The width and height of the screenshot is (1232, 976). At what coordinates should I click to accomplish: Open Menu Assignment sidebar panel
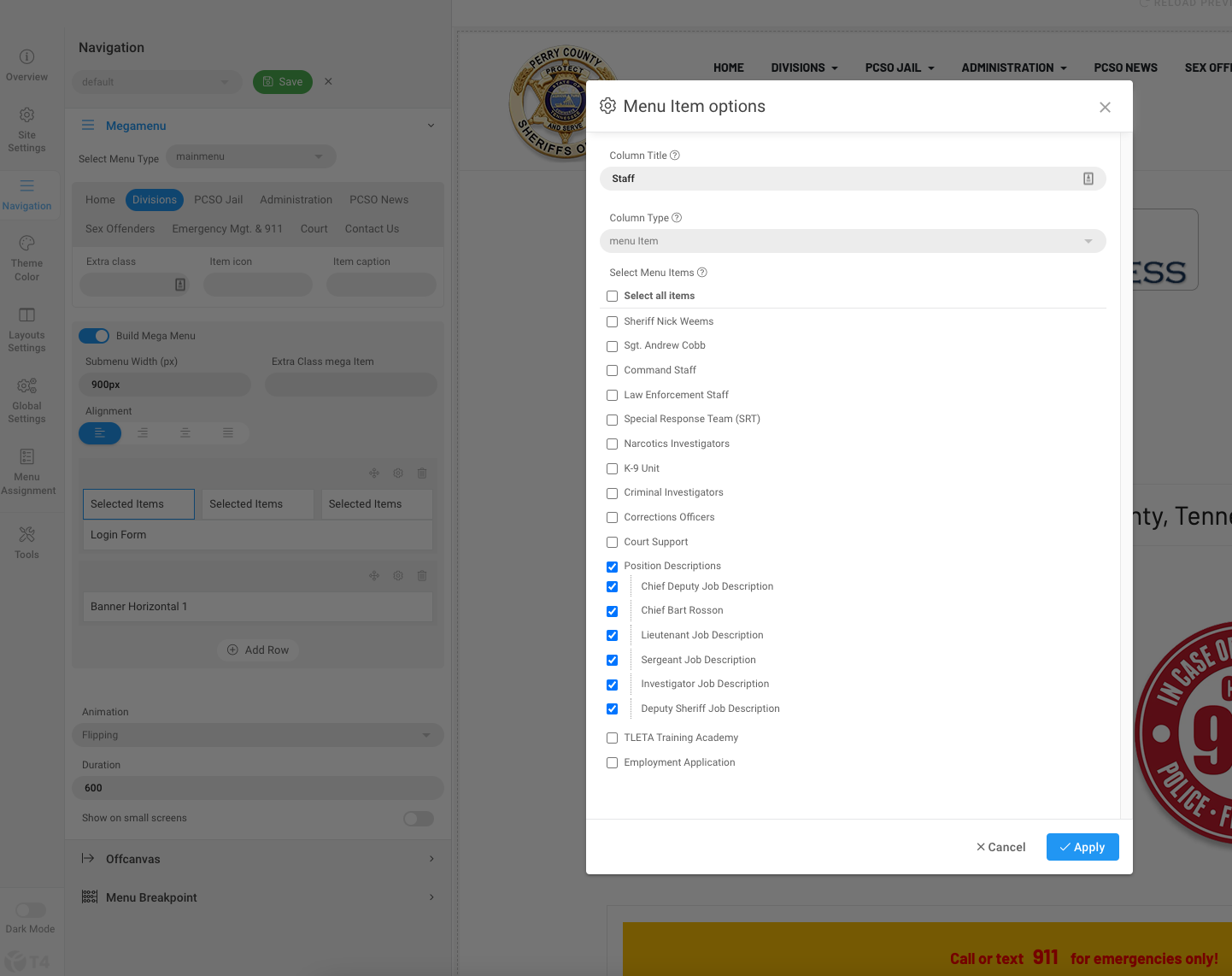pos(26,471)
